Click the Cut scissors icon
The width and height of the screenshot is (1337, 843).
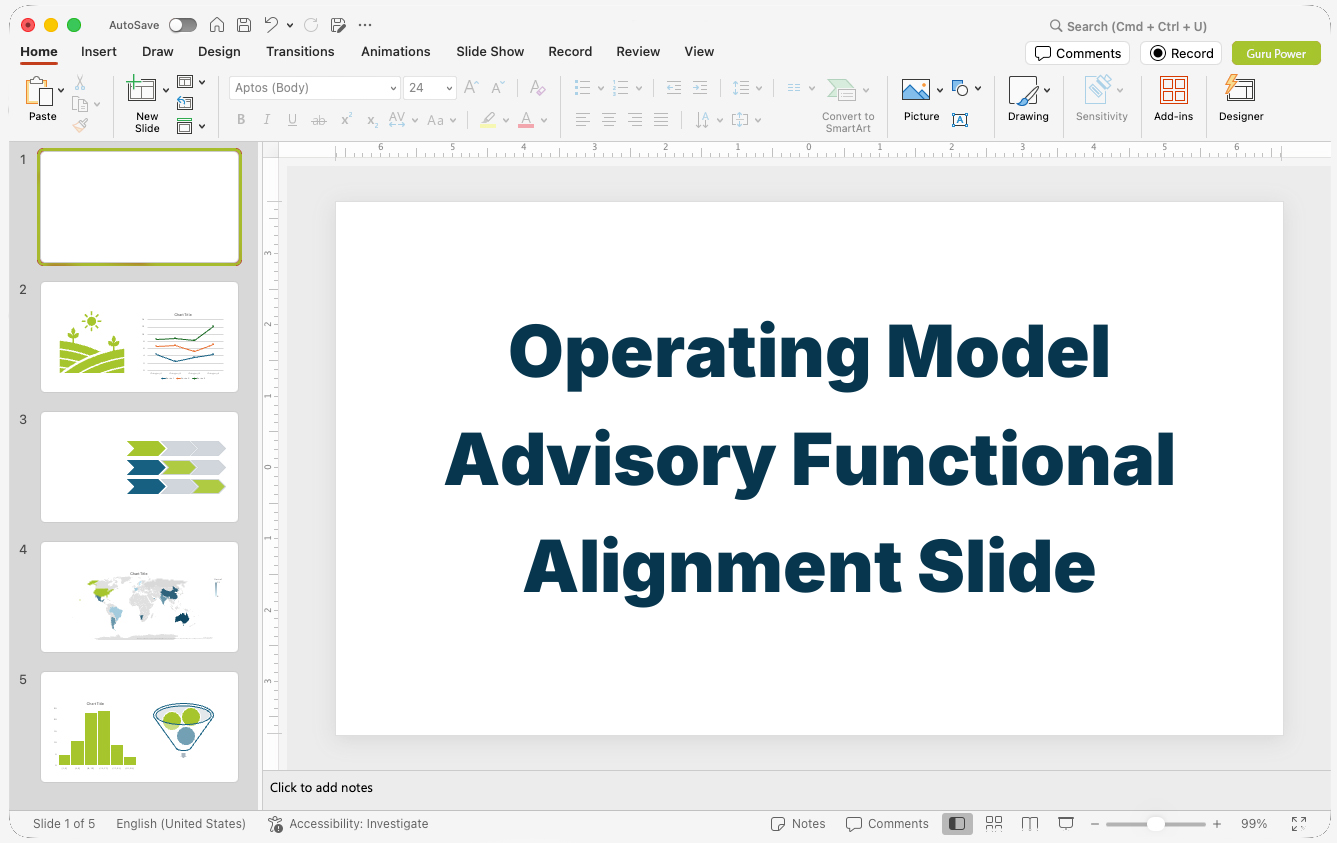[x=80, y=83]
